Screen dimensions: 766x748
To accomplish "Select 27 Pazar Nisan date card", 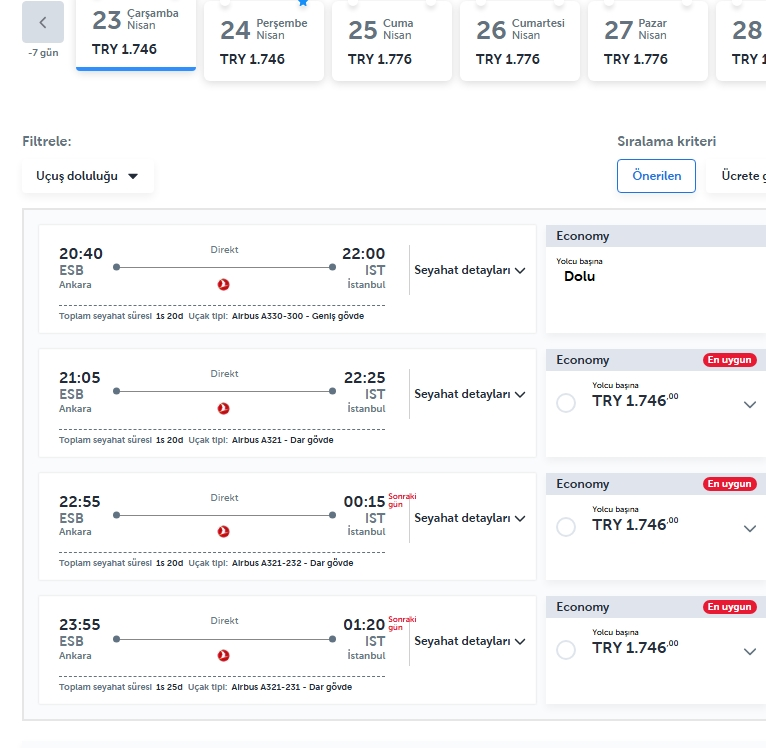I will click(648, 41).
